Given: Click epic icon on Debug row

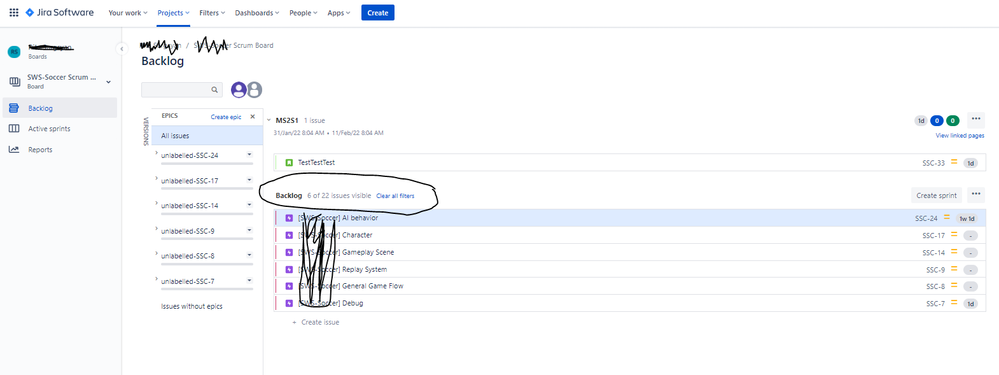Looking at the screenshot, I should pos(289,304).
